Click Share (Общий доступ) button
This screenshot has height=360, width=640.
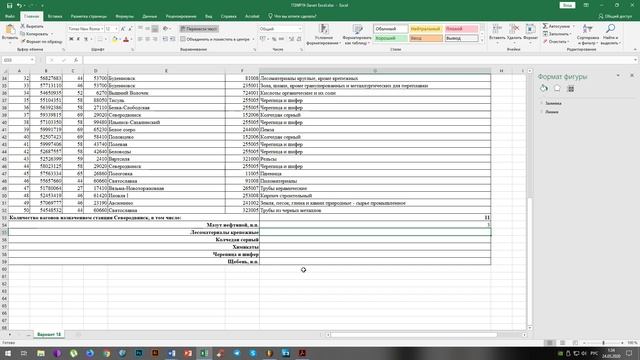pos(616,16)
